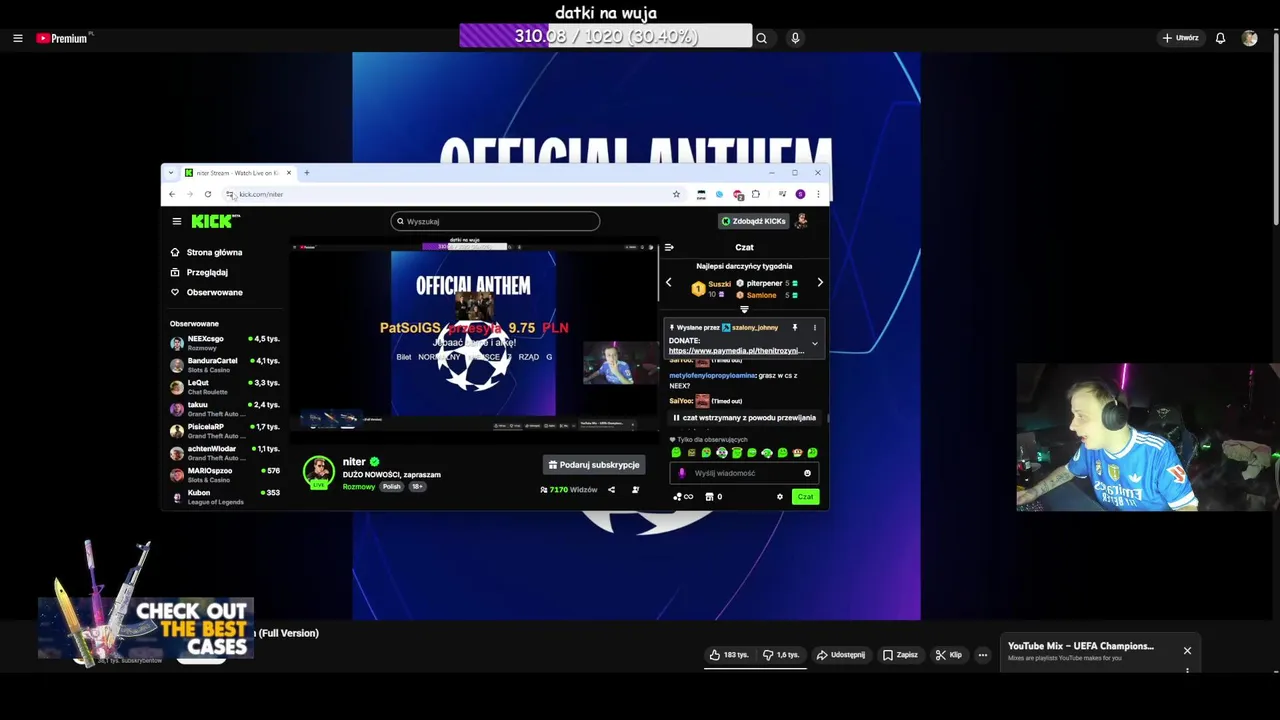
Task: Open Chrome extensions puzzle icon
Action: pos(756,194)
